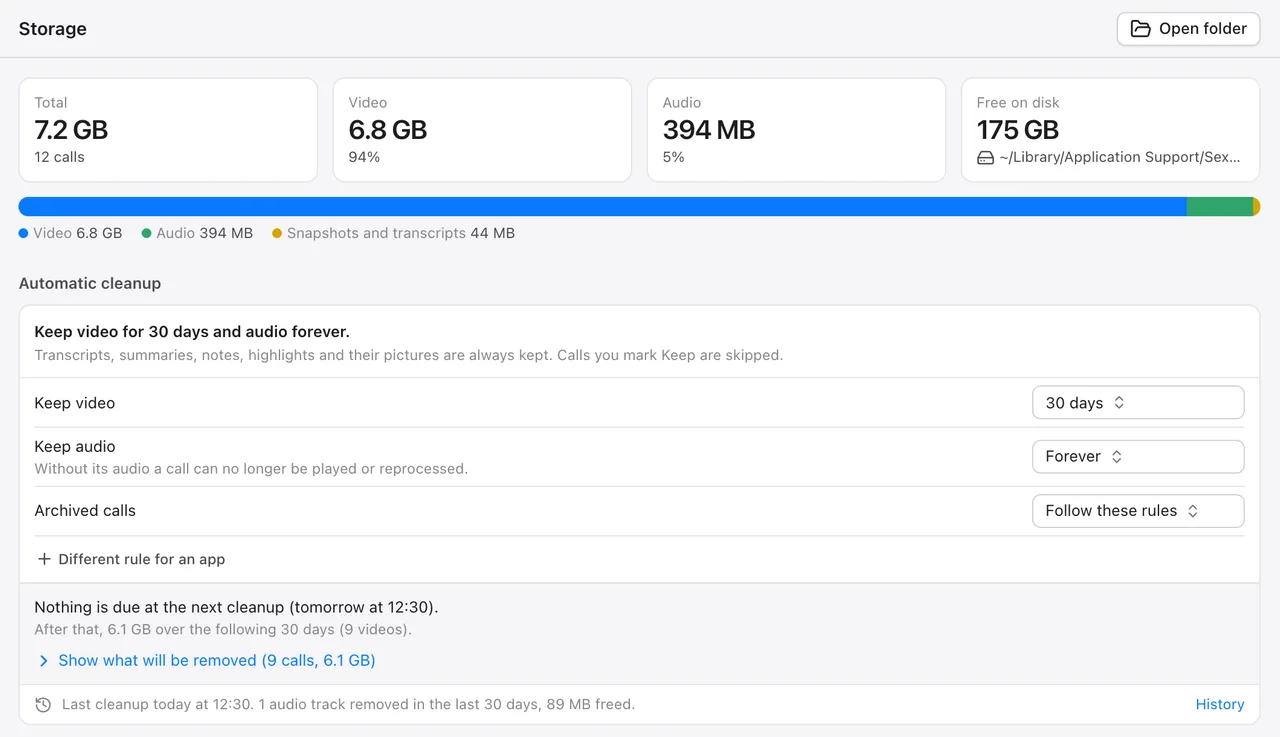Screen dimensions: 1280x737
Task: Click the Archived calls row label
Action: coord(85,510)
